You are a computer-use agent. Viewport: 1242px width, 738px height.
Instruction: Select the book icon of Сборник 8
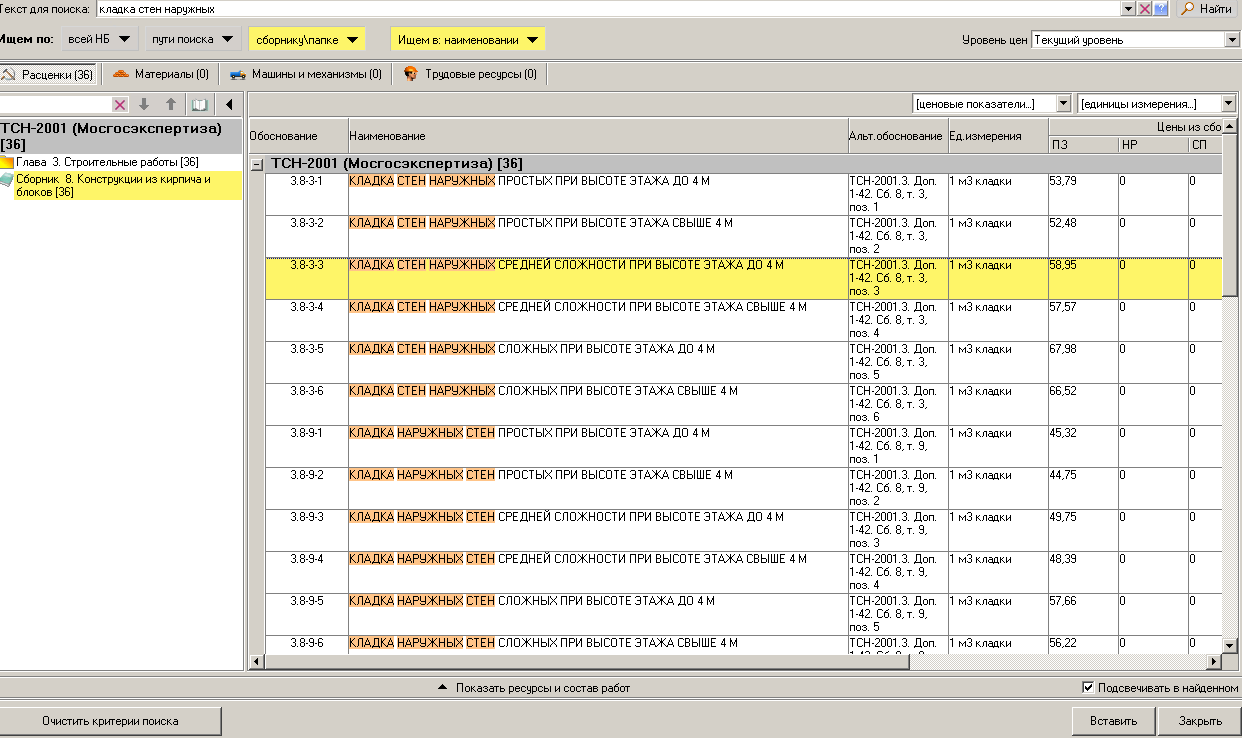point(7,179)
